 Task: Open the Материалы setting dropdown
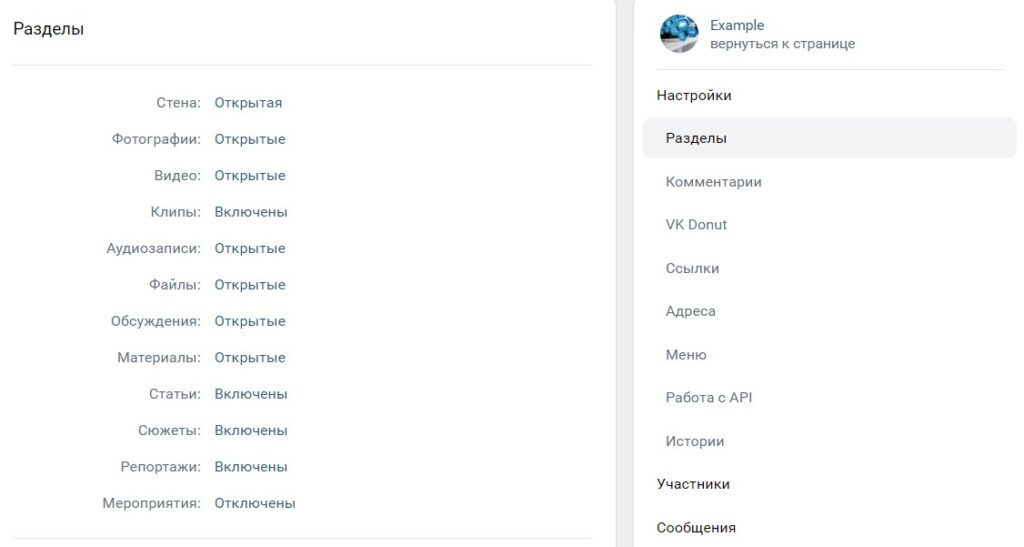pyautogui.click(x=249, y=358)
